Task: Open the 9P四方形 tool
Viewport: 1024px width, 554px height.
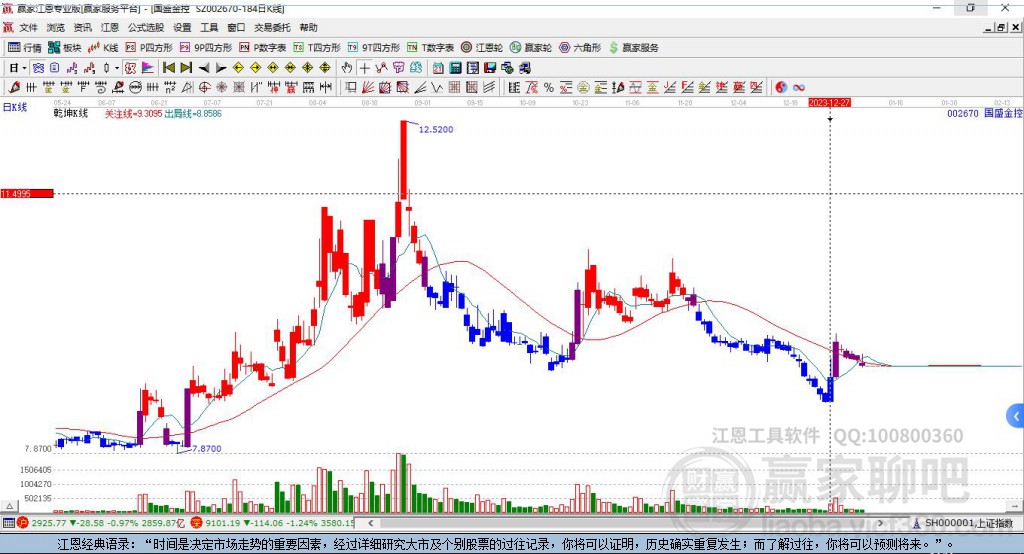Action: (x=206, y=48)
